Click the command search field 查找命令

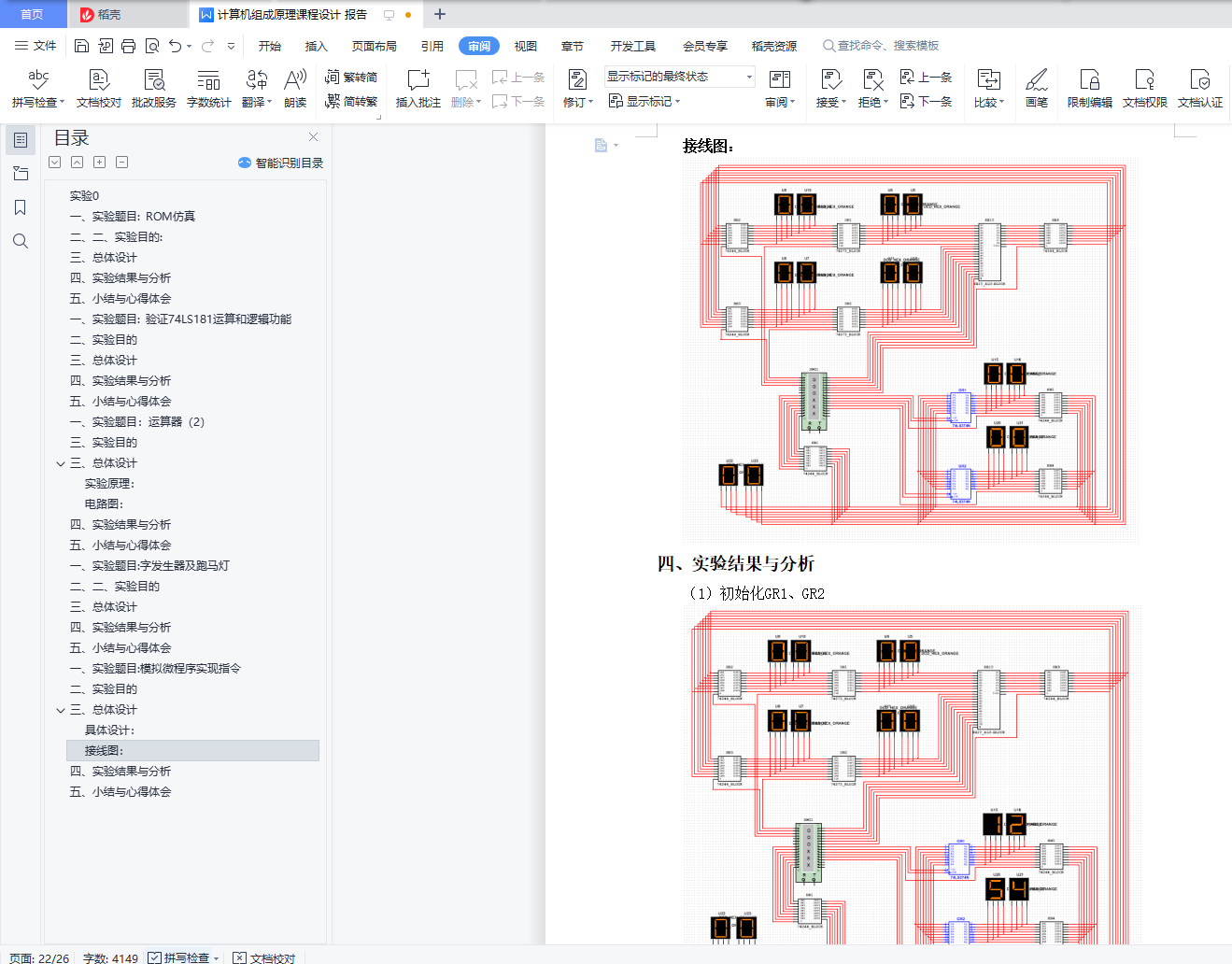[x=882, y=46]
